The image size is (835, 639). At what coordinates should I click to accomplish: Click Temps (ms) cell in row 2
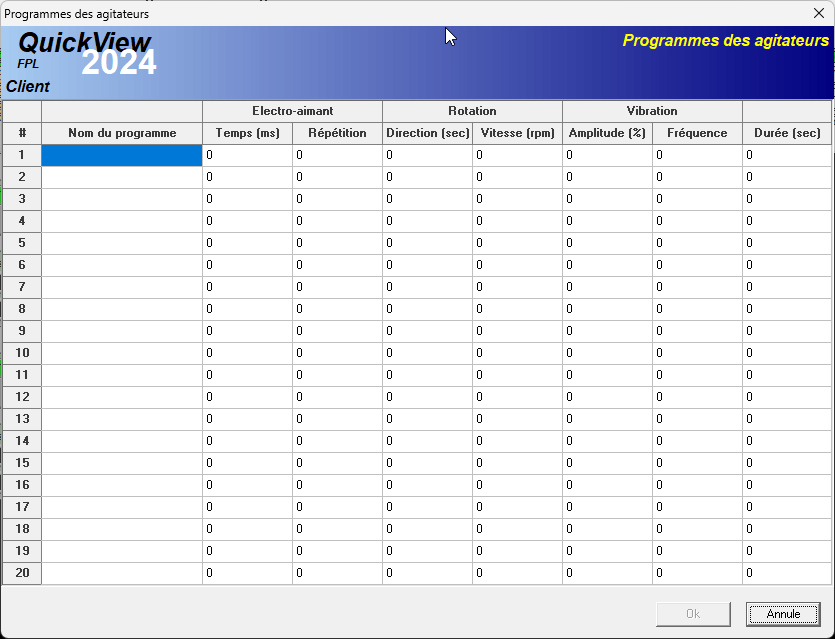click(247, 177)
